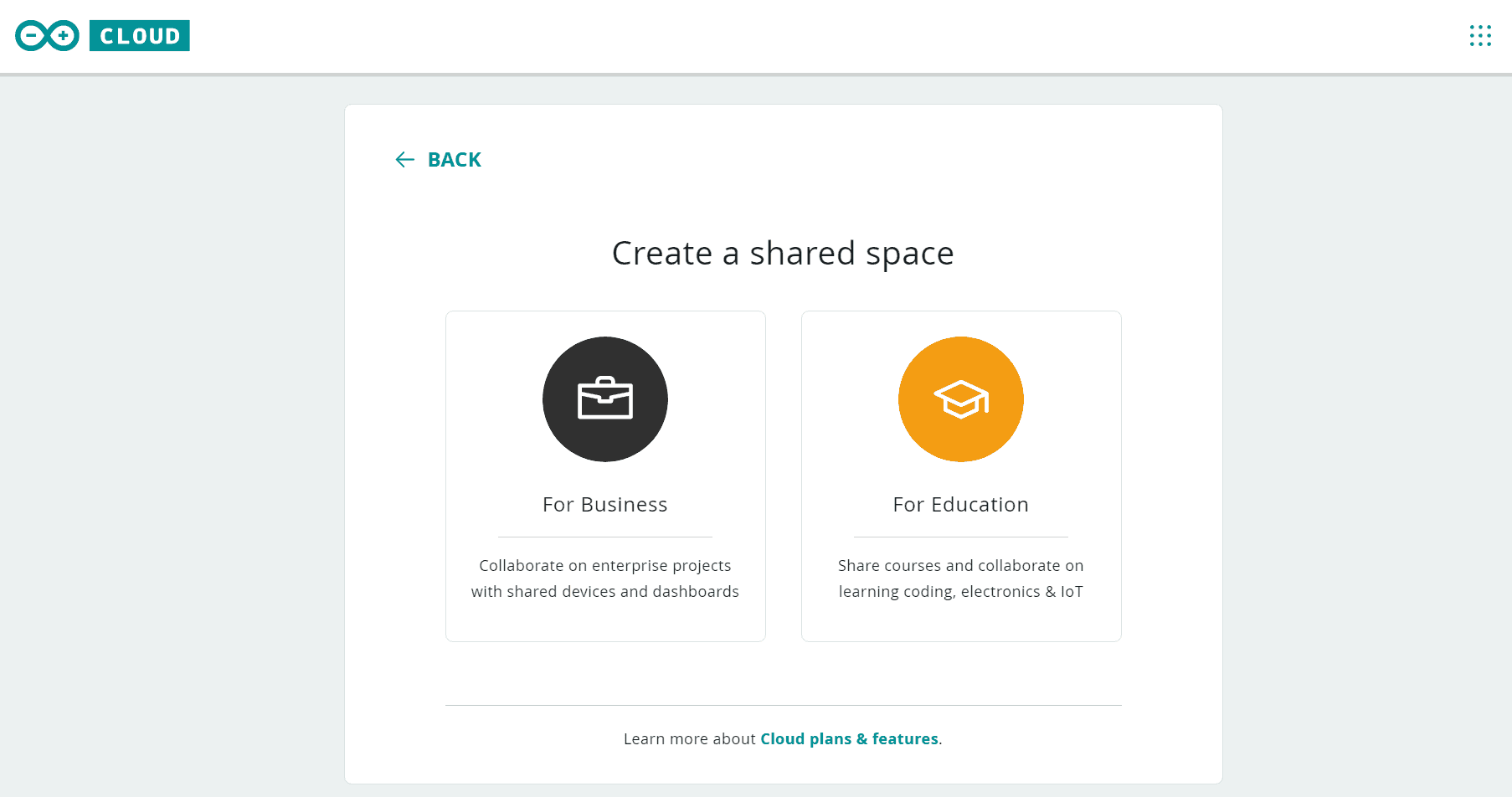The height and width of the screenshot is (797, 1512).
Task: Click the teal CLOUD badge
Action: 140,36
